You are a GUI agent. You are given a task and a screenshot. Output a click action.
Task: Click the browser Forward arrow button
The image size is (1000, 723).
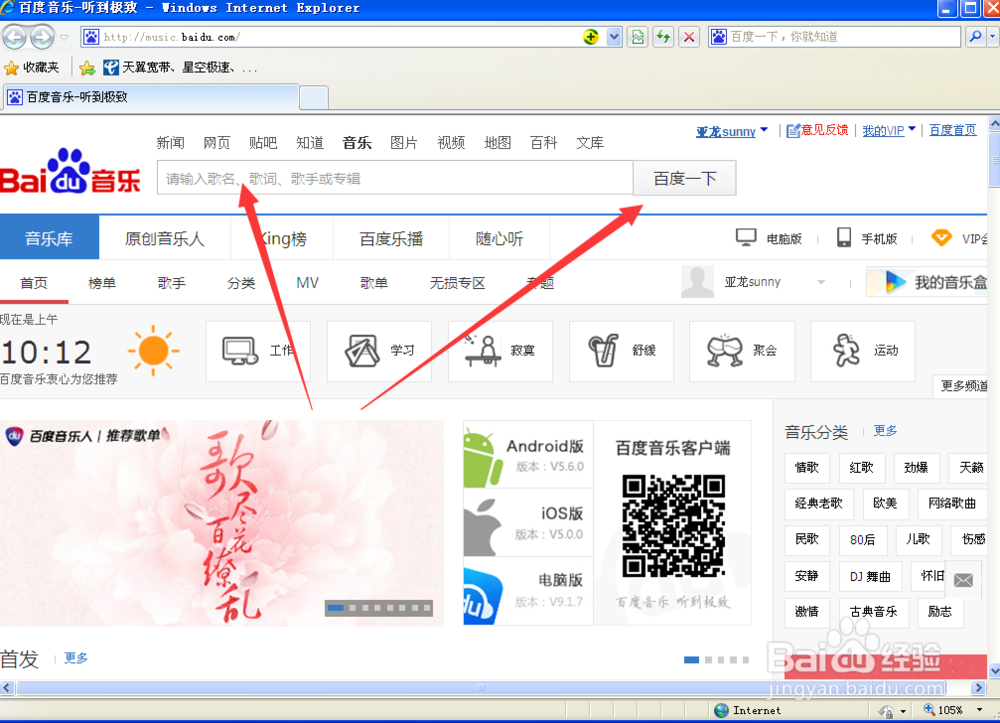(x=42, y=37)
